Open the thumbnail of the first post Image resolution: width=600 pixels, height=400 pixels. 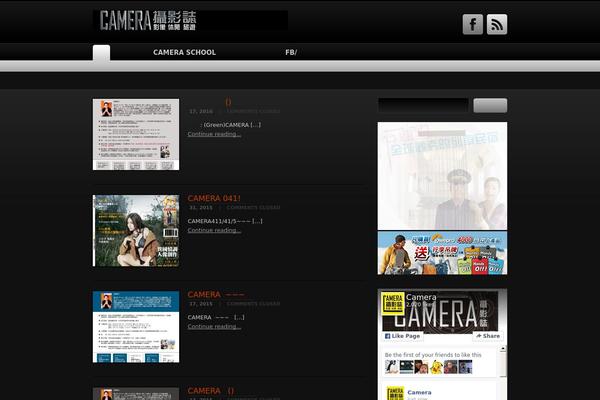click(136, 134)
